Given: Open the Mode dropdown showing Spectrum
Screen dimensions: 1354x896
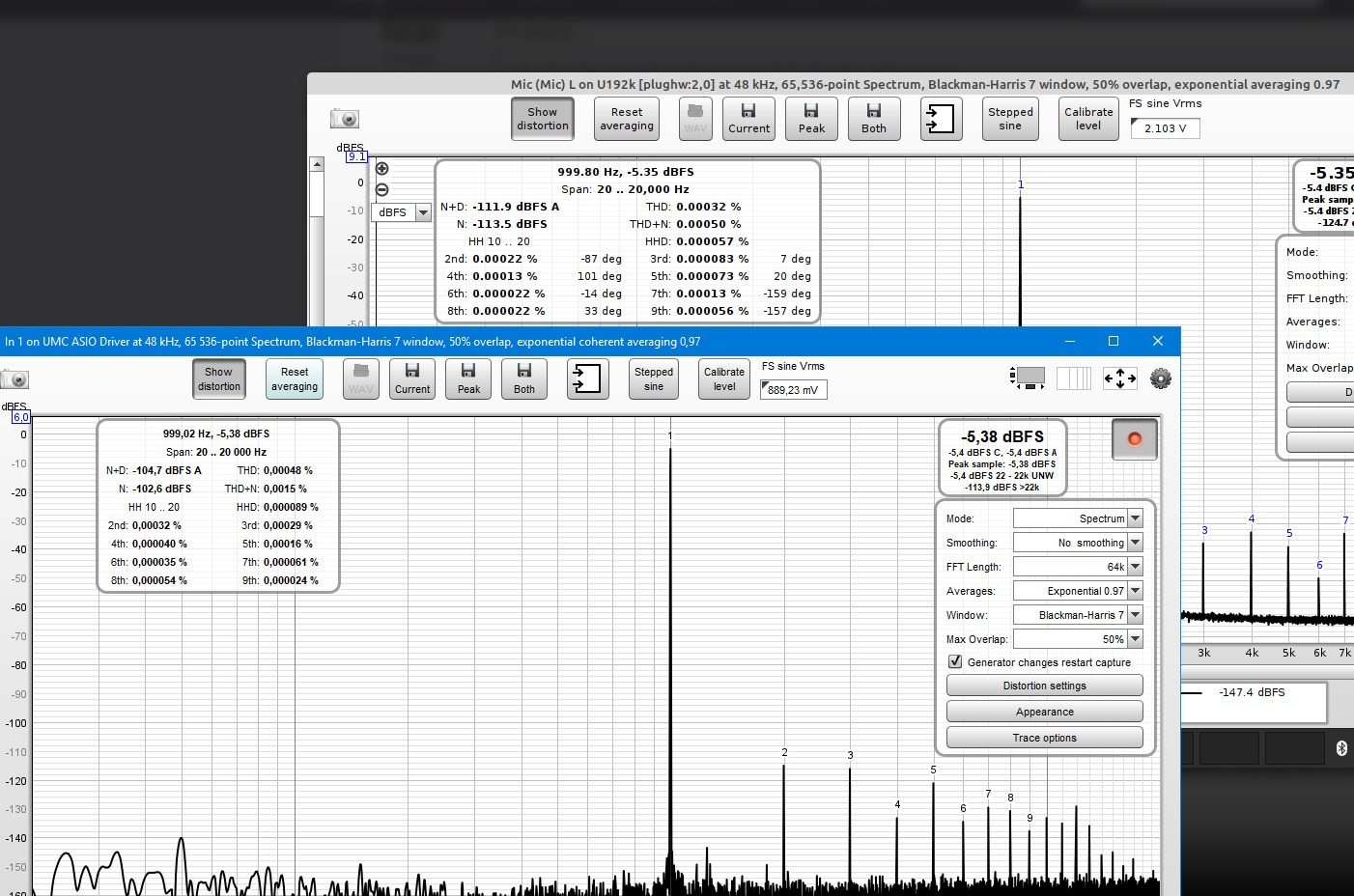Looking at the screenshot, I should coord(1077,518).
